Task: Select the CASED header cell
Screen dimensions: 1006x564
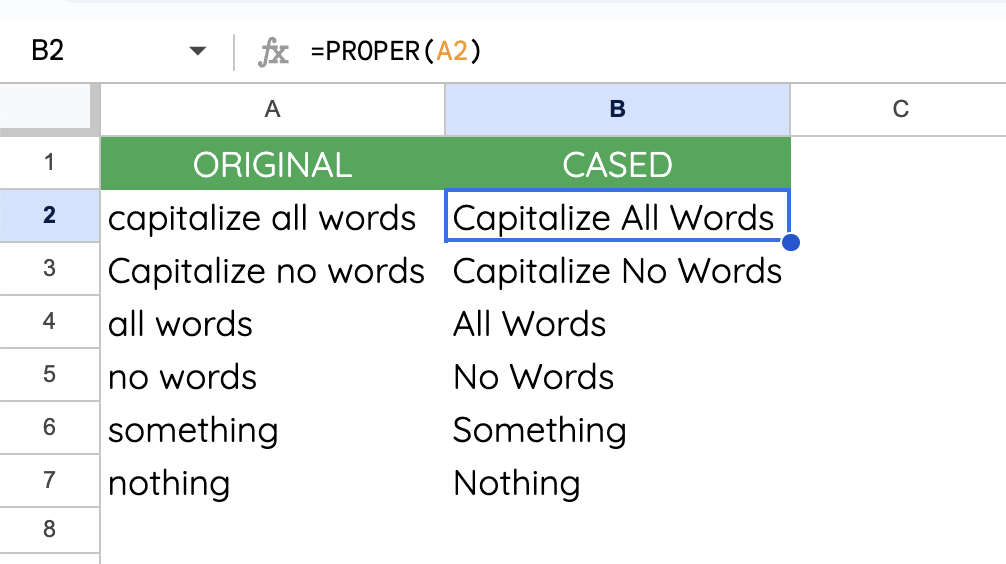Action: point(617,163)
